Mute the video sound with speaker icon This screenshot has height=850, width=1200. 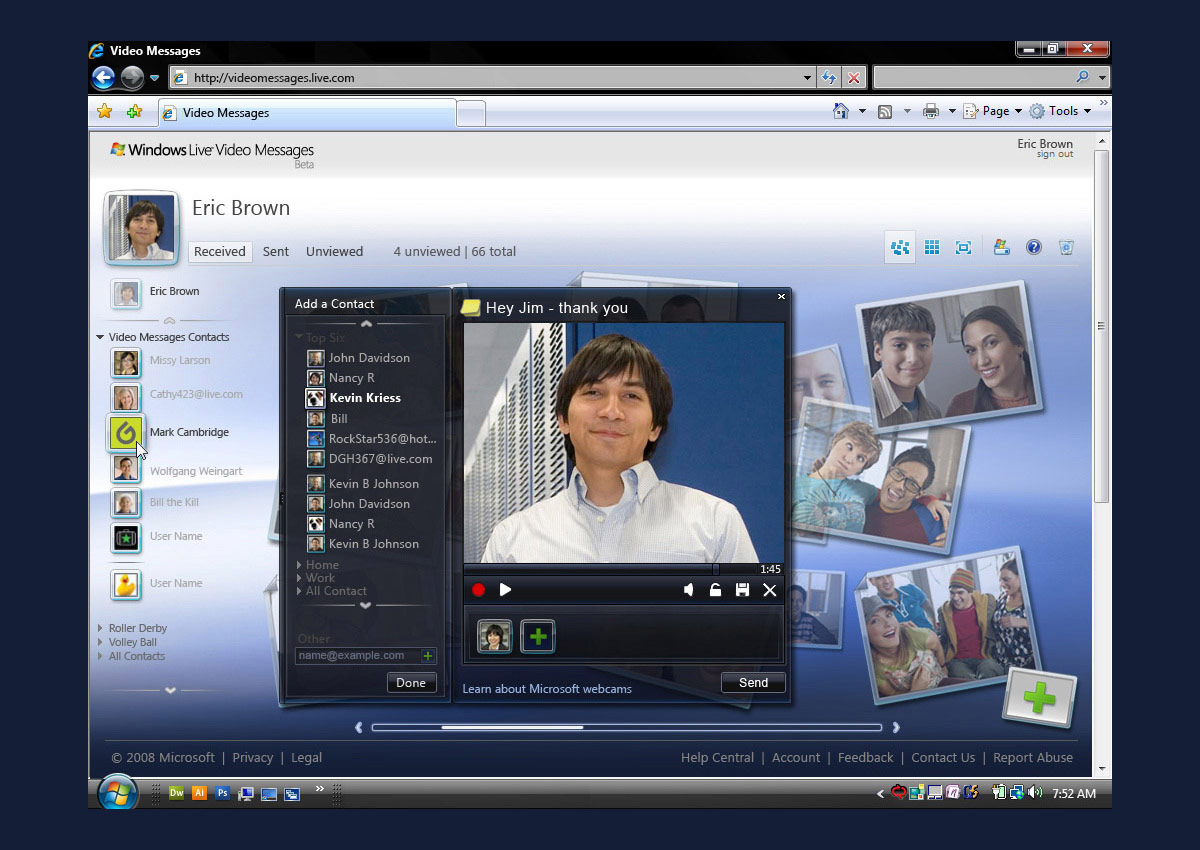[688, 590]
